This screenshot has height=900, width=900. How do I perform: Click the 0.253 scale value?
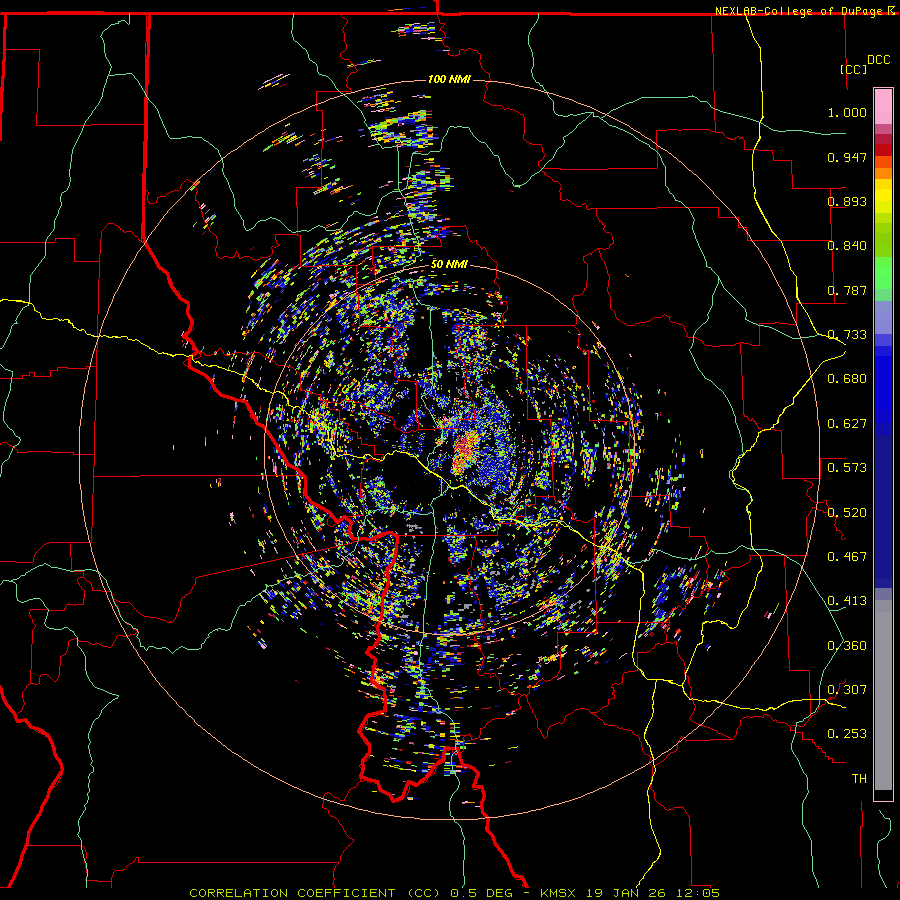point(847,734)
